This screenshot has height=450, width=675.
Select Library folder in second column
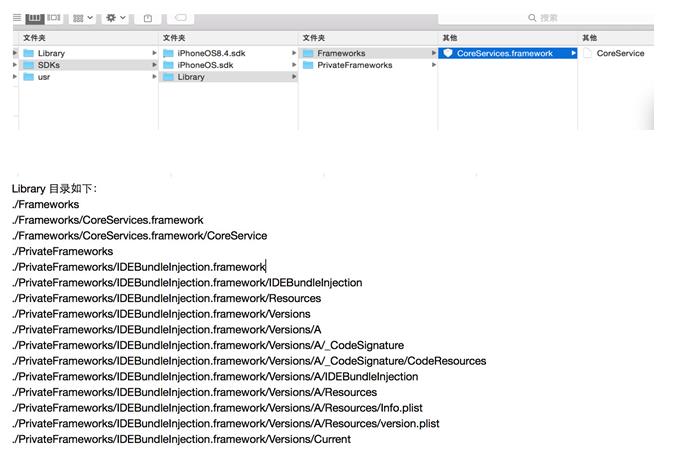190,77
